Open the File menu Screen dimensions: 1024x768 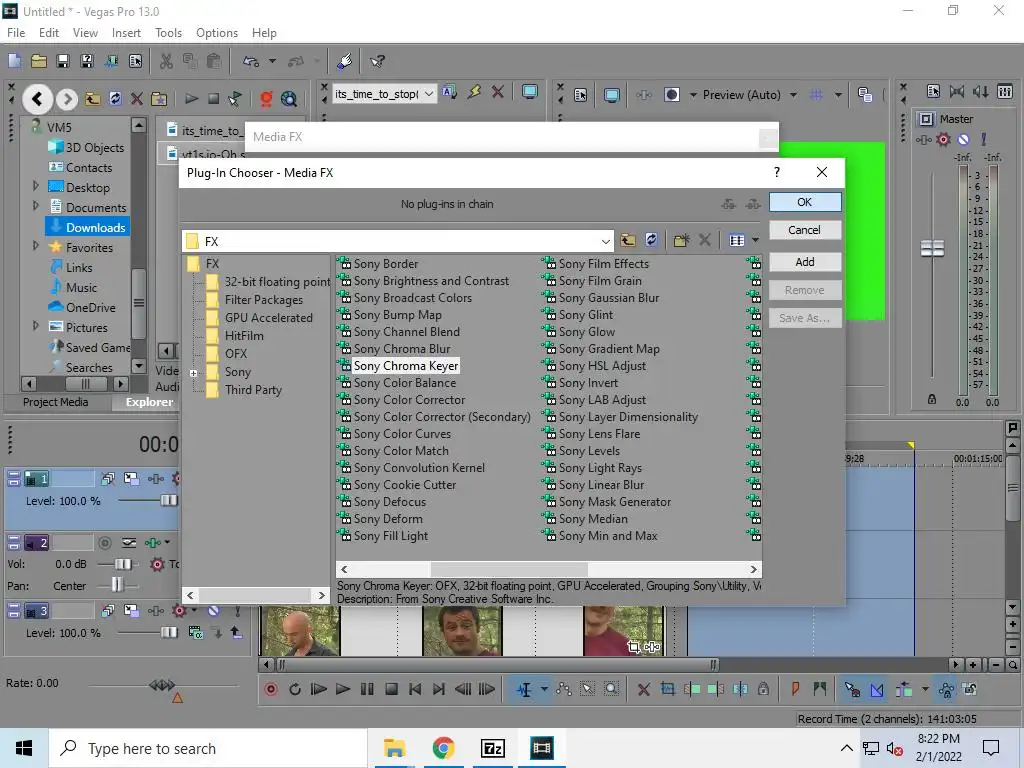[16, 33]
